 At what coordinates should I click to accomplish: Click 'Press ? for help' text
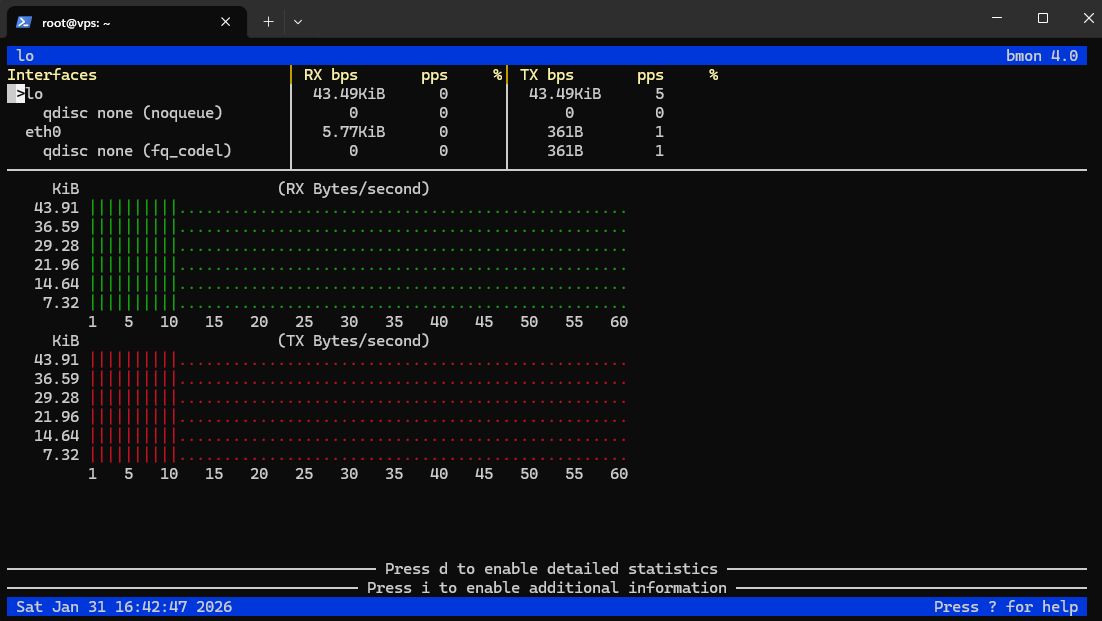coord(1005,607)
